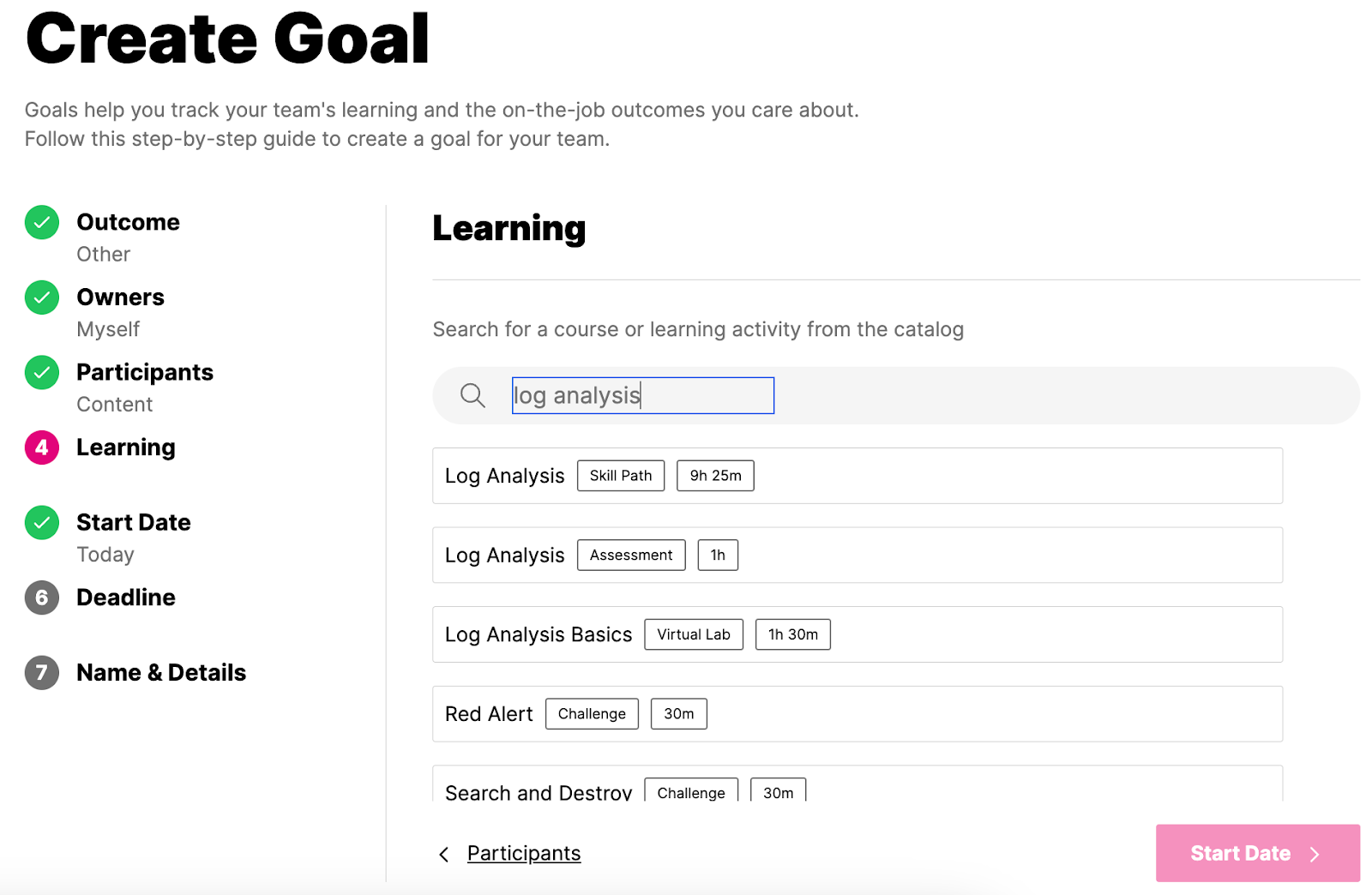1372x895 pixels.
Task: Click the gray step 7 circle
Action: [42, 673]
